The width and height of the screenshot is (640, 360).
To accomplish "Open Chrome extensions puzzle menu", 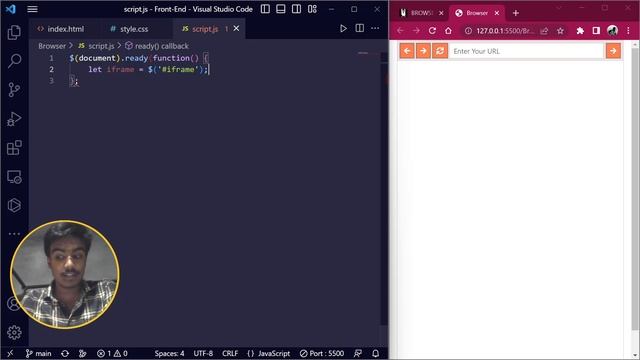I will click(580, 31).
